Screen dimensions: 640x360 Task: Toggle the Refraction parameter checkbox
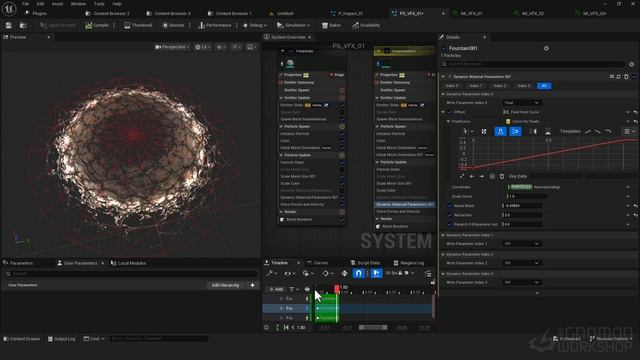(450, 215)
